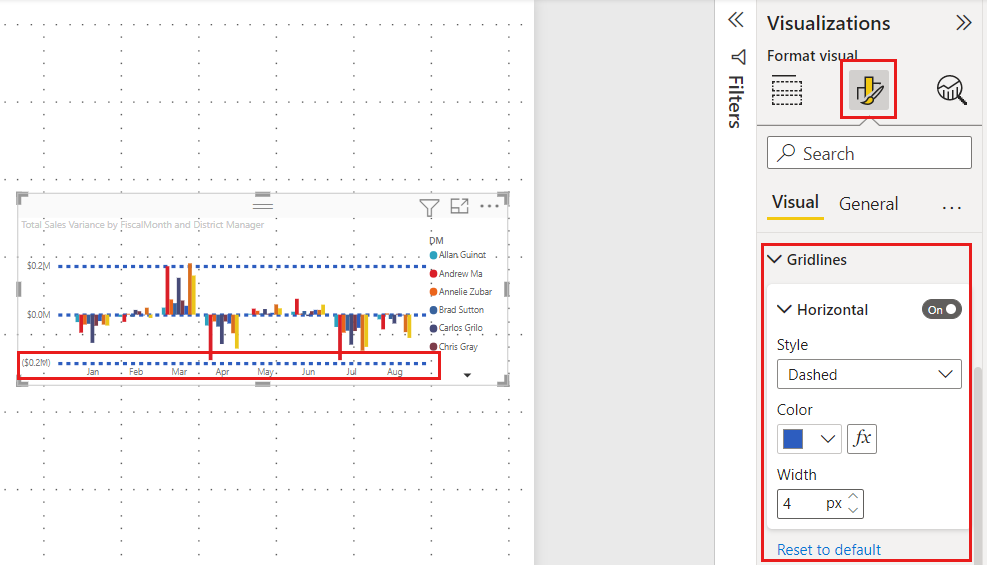987x565 pixels.
Task: Click the Filters megaphone icon
Action: [x=738, y=57]
